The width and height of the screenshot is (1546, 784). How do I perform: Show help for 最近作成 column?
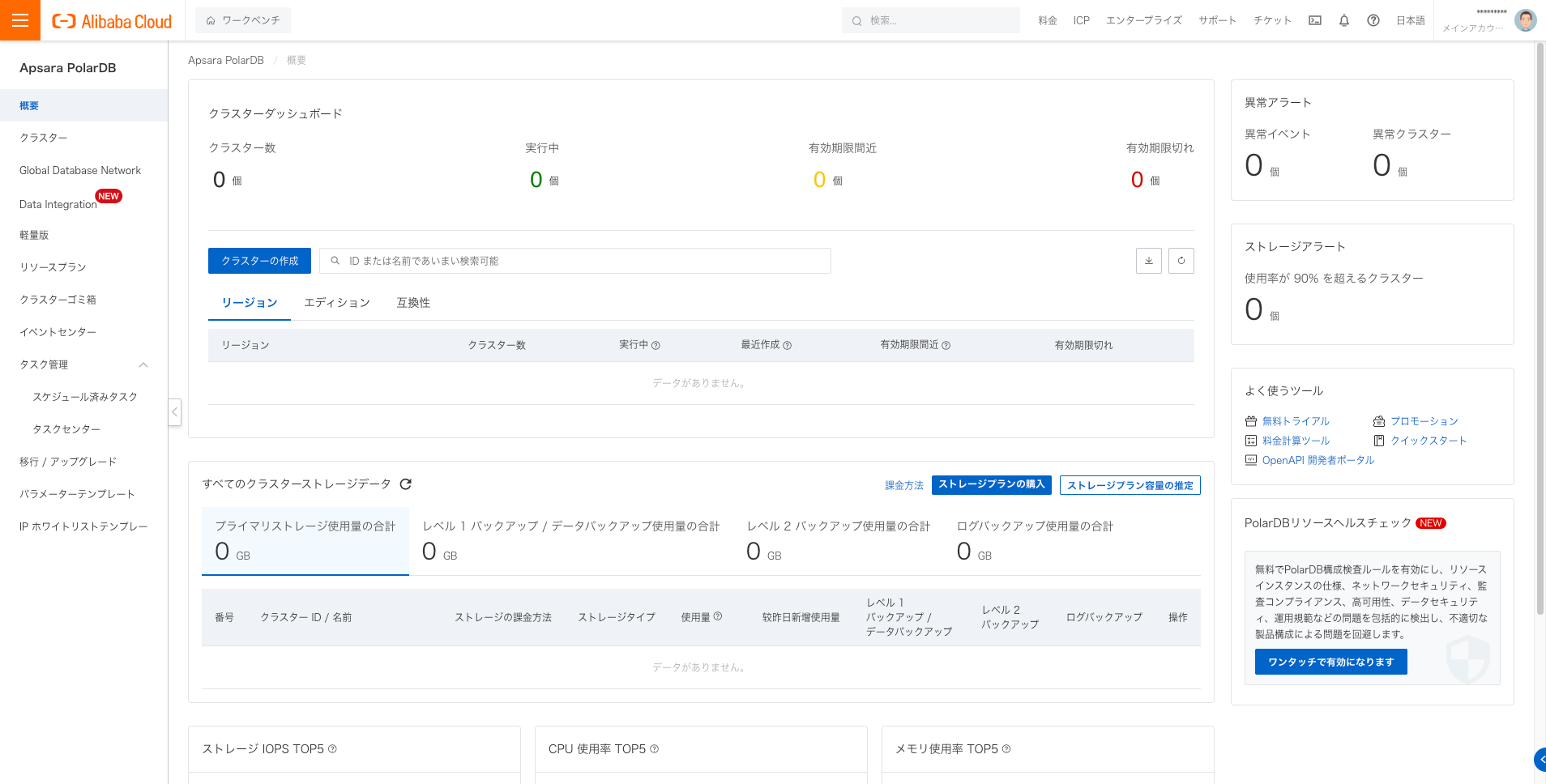[788, 346]
